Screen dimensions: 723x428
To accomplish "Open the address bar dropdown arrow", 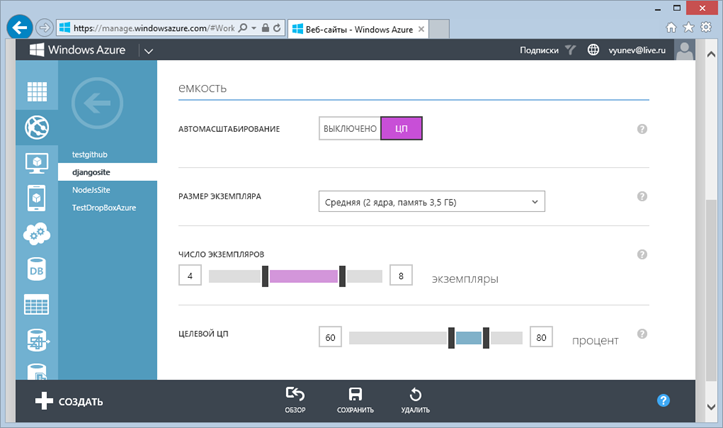I will (x=254, y=28).
